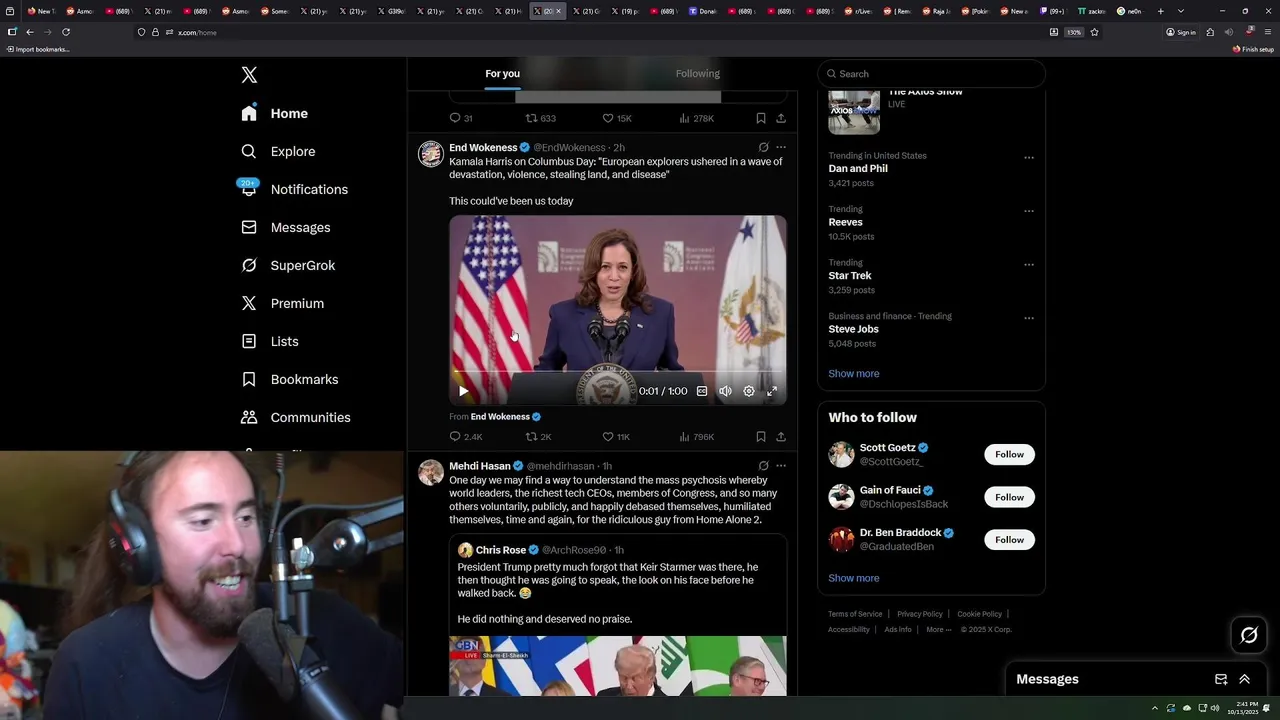Open more options for Star Trek trend
Screen dimensions: 1280x720
(1028, 265)
